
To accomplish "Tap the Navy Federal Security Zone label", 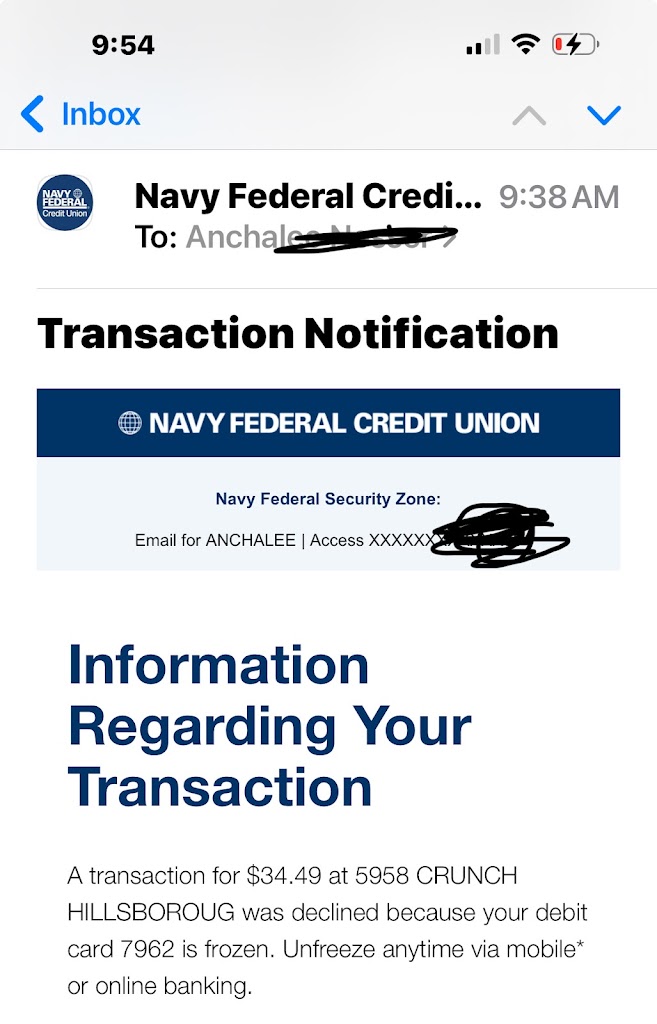I will click(328, 499).
